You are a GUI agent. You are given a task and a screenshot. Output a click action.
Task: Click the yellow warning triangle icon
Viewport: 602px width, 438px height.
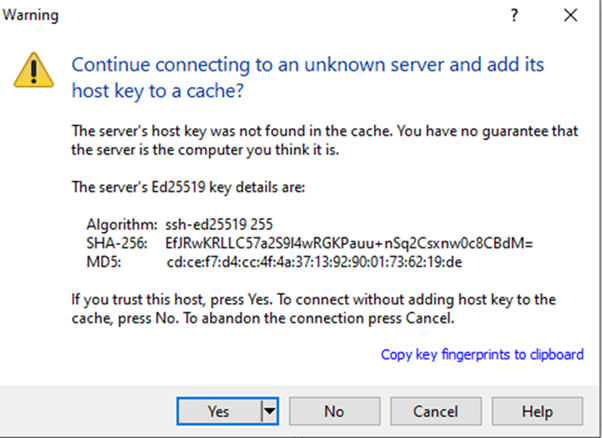point(34,70)
